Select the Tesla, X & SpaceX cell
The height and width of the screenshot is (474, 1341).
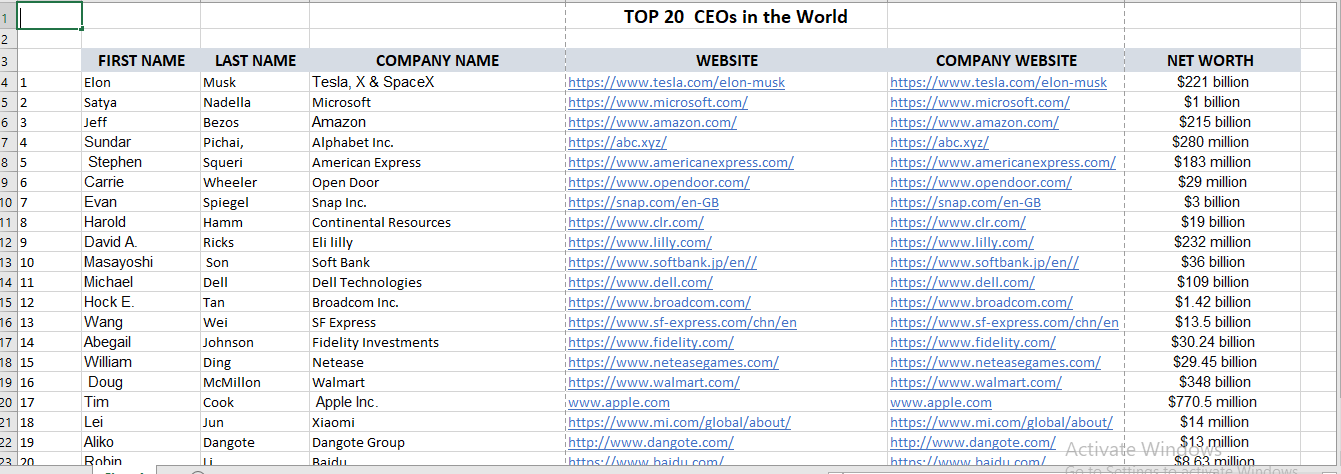(x=437, y=82)
